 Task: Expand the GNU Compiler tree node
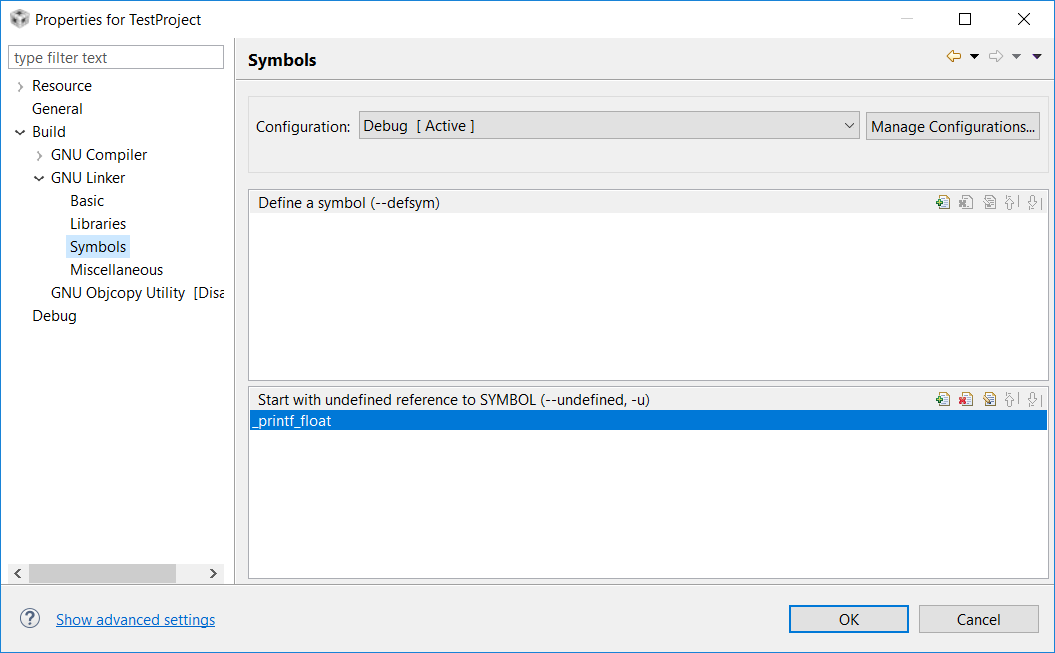39,155
